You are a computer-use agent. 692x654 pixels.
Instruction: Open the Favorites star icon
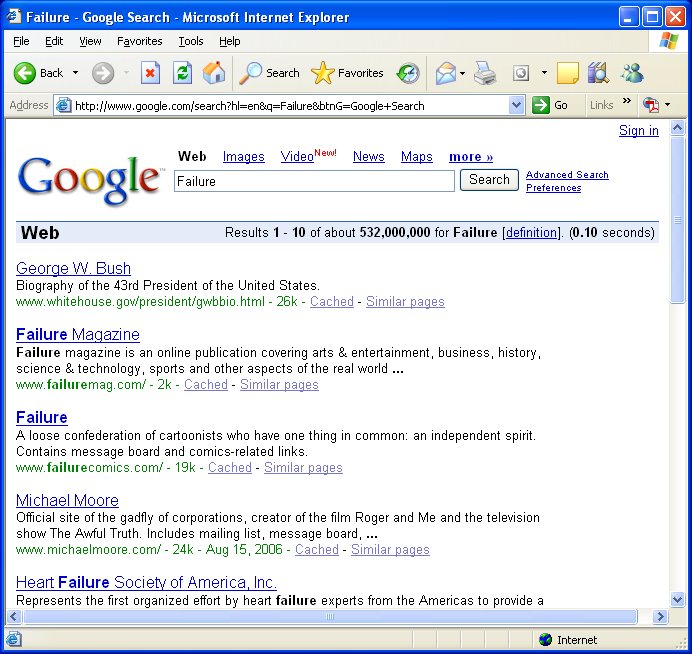coord(323,73)
